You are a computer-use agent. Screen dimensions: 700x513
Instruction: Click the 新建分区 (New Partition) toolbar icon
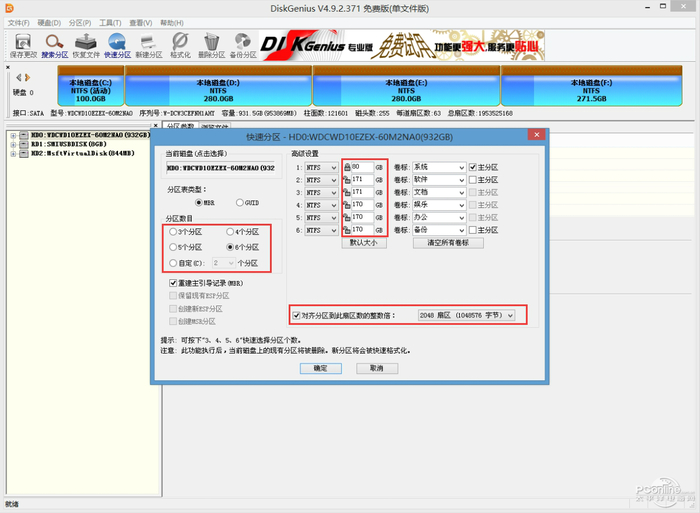coord(149,44)
